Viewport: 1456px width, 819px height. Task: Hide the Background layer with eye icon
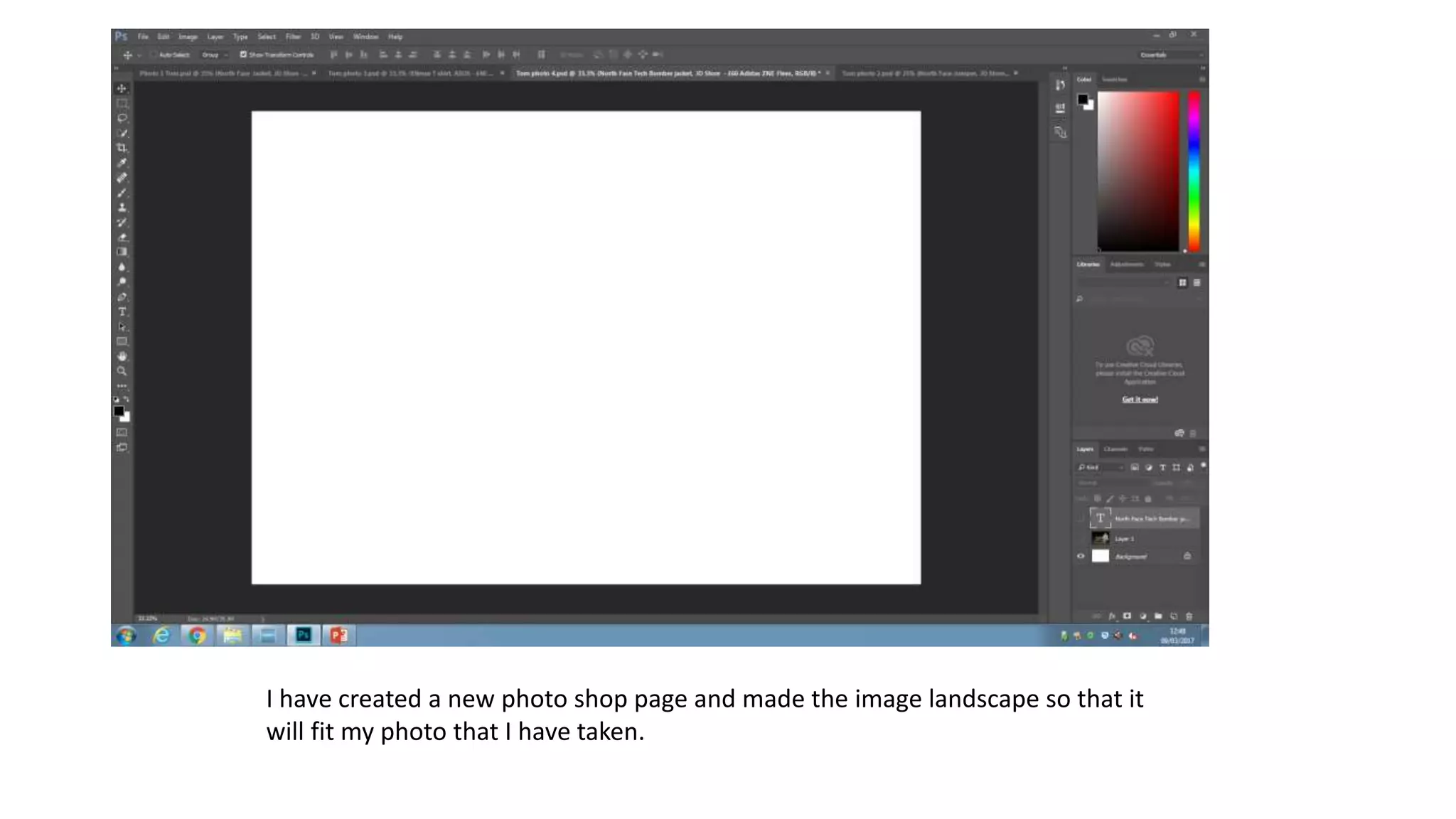(1081, 557)
